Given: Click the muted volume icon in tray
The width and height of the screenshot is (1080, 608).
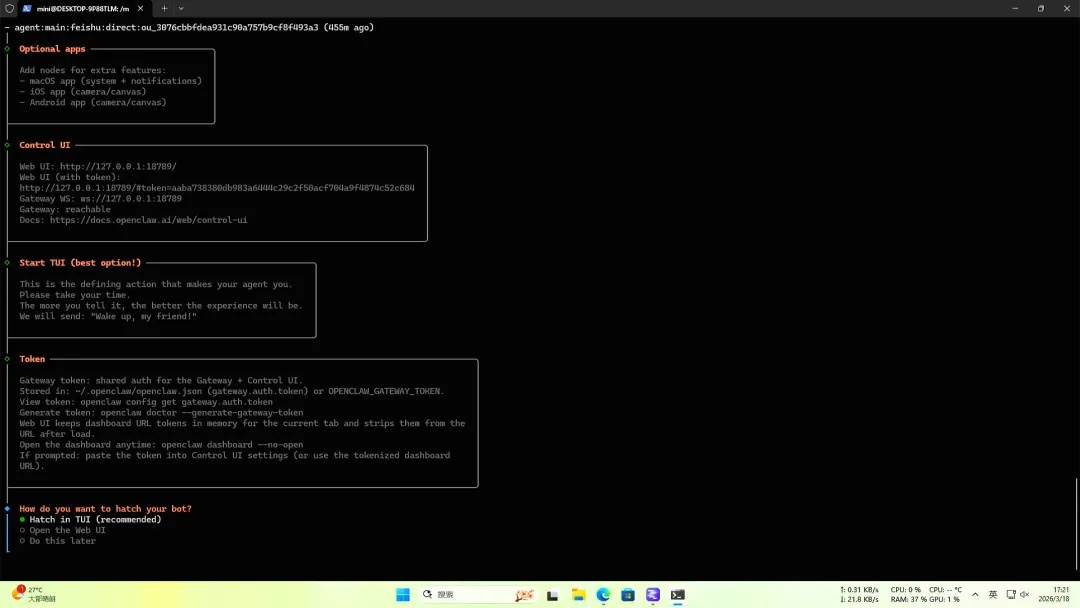Looking at the screenshot, I should (x=1024, y=594).
